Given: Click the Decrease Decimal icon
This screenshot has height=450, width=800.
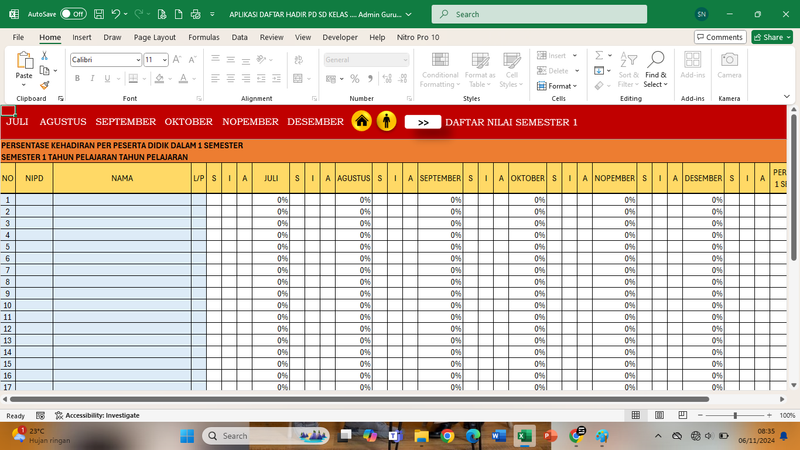Looking at the screenshot, I should [x=403, y=79].
